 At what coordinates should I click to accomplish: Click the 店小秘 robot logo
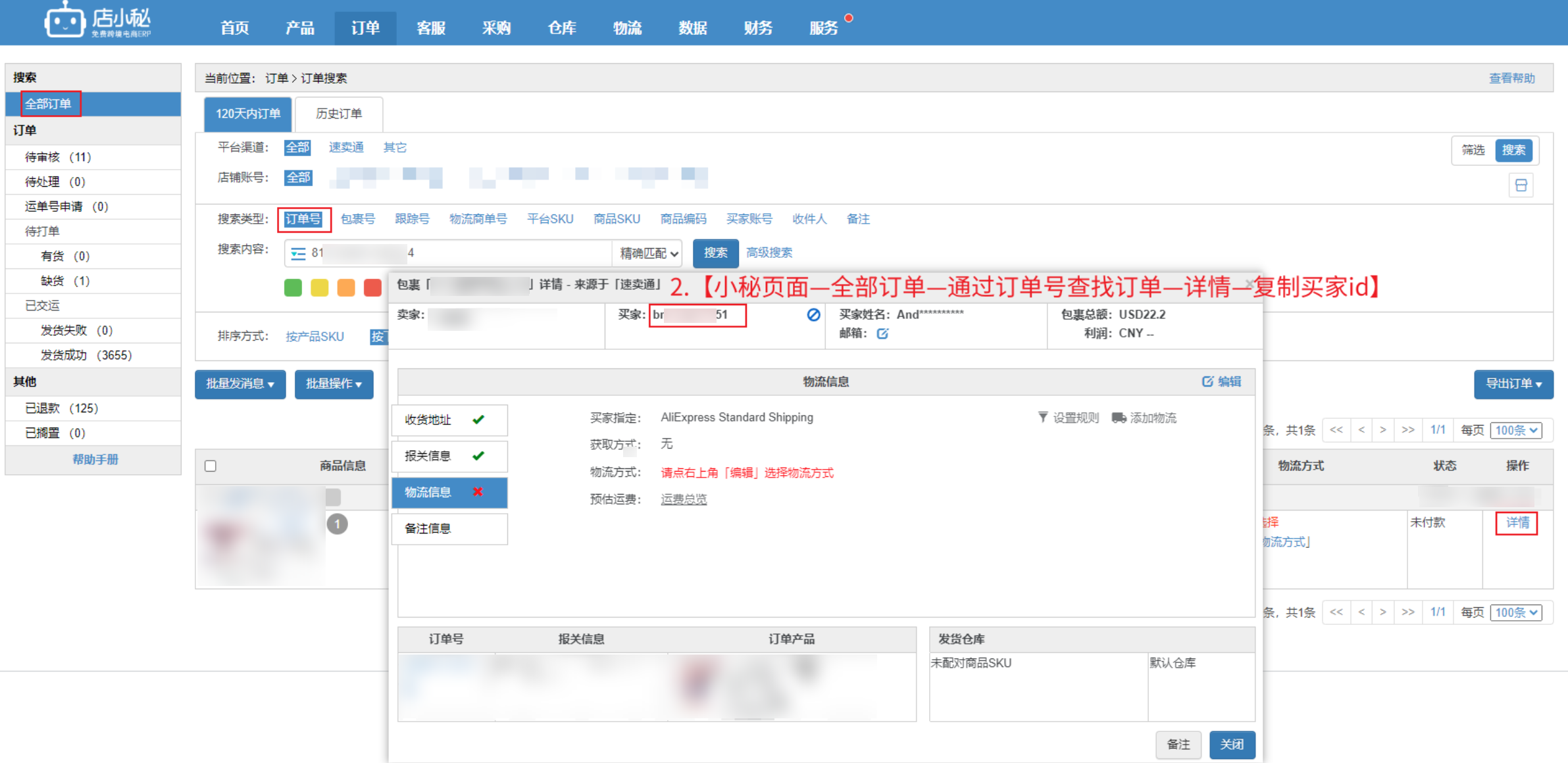coord(64,22)
